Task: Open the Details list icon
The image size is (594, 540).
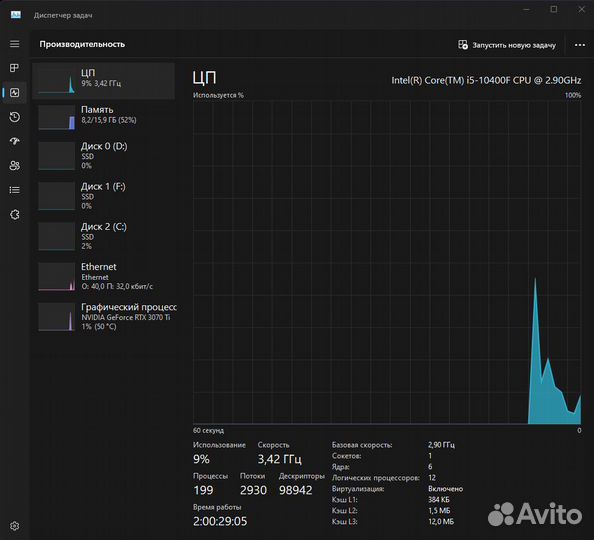Action: click(x=14, y=190)
